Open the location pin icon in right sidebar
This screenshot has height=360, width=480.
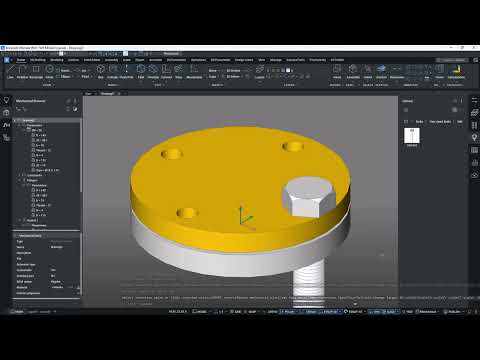474,137
